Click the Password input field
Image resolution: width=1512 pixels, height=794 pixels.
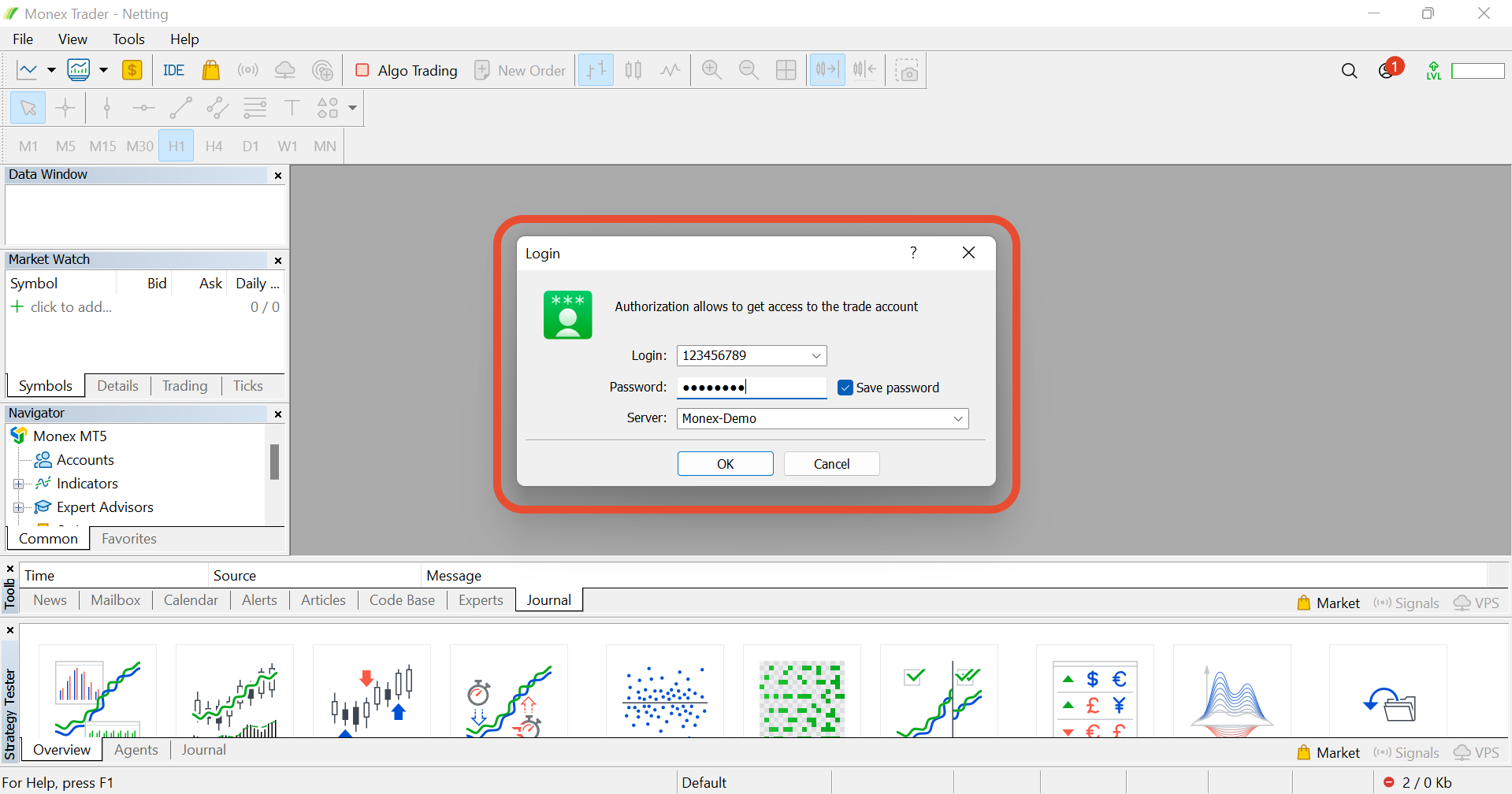751,388
